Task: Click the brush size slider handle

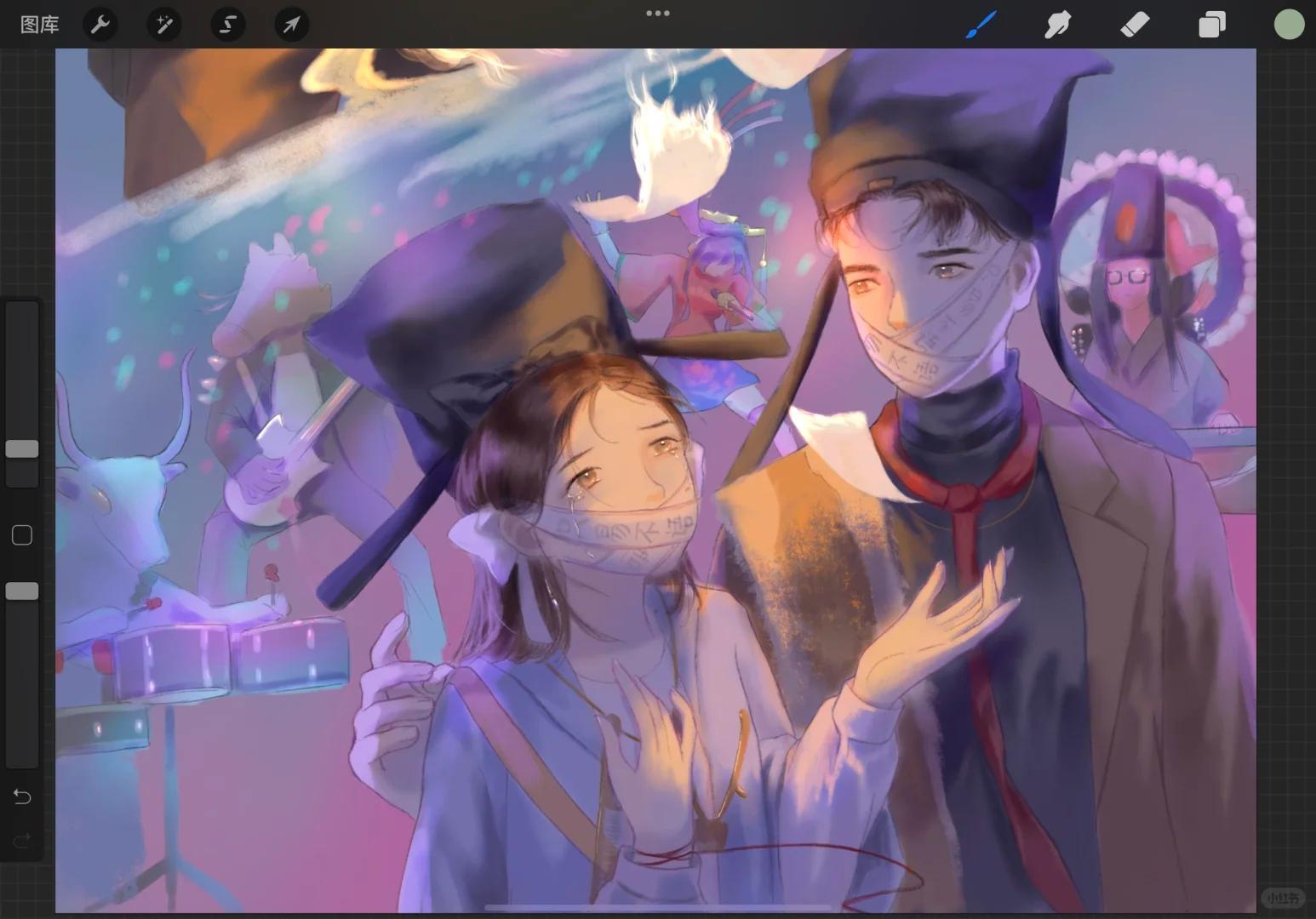Action: point(22,448)
